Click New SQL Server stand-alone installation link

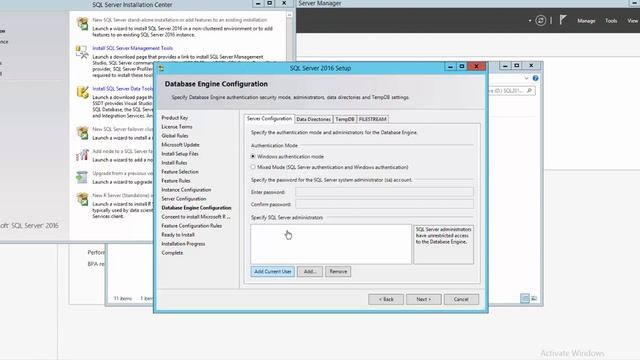click(x=180, y=20)
